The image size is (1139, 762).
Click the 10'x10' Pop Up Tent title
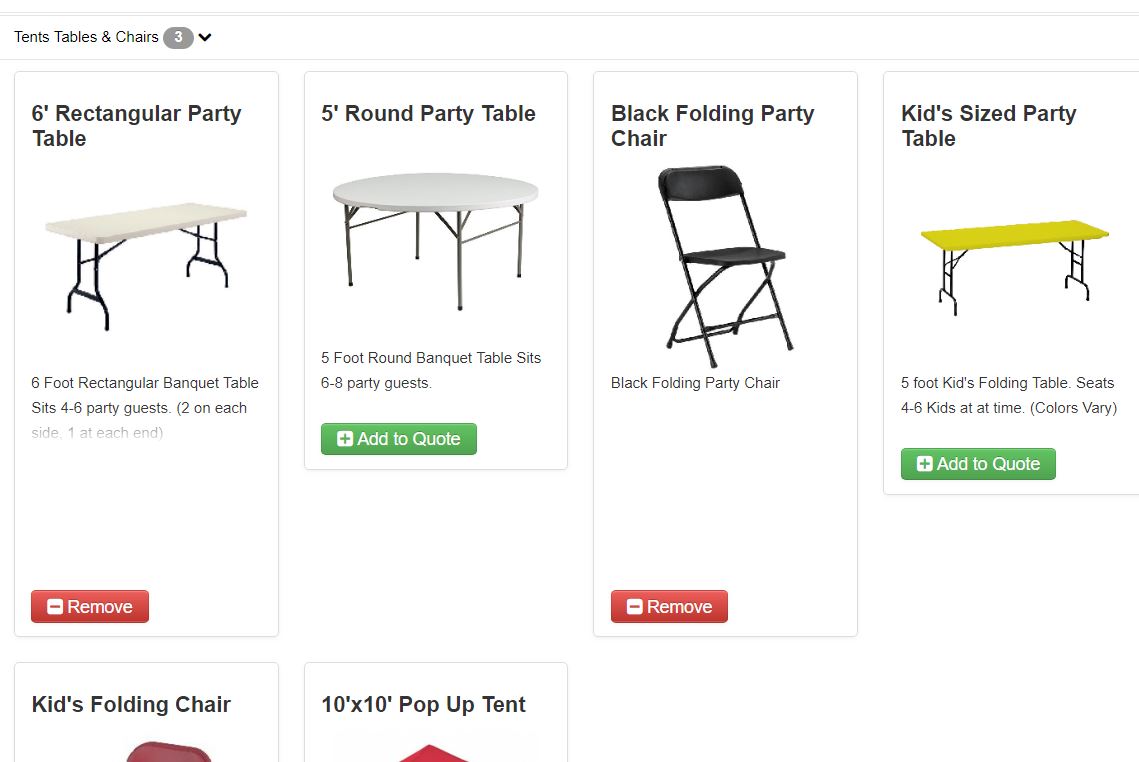423,705
